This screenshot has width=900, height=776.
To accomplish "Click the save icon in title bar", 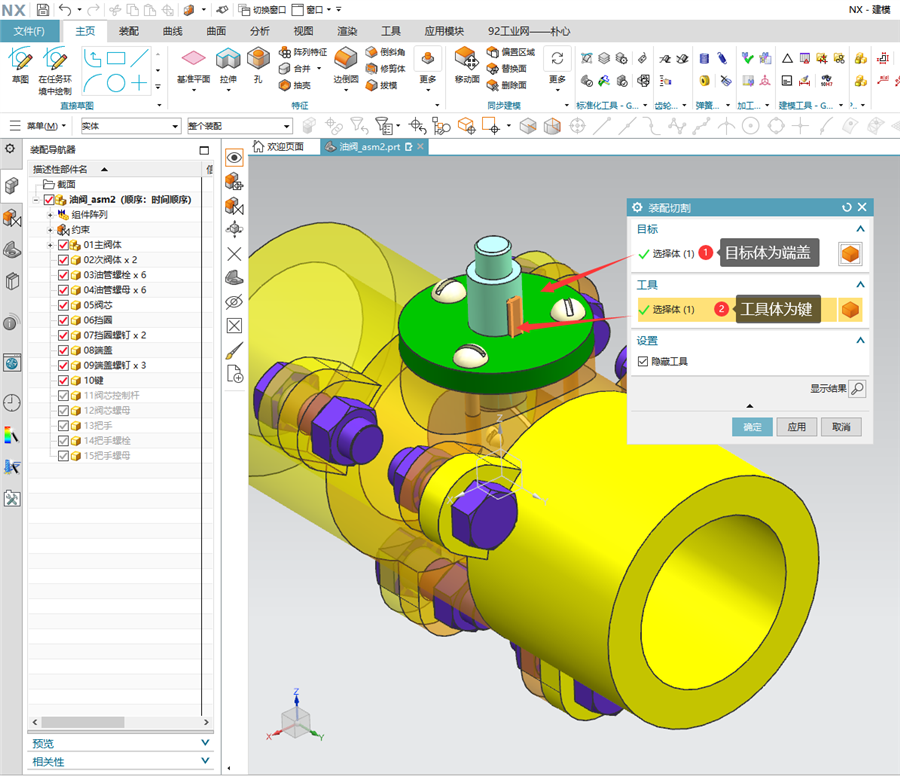I will tap(42, 9).
